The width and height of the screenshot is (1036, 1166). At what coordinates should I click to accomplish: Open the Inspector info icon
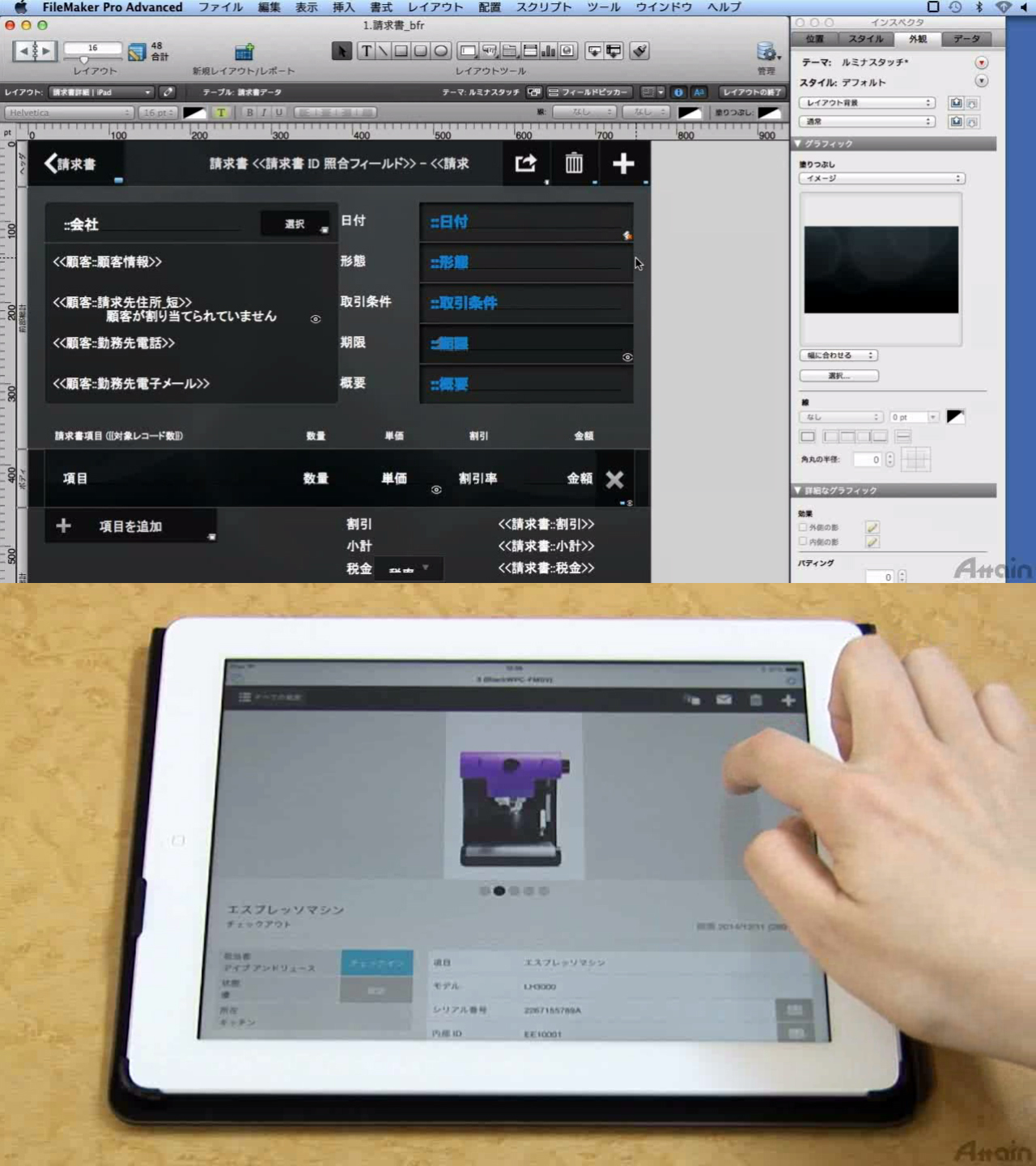coord(678,92)
